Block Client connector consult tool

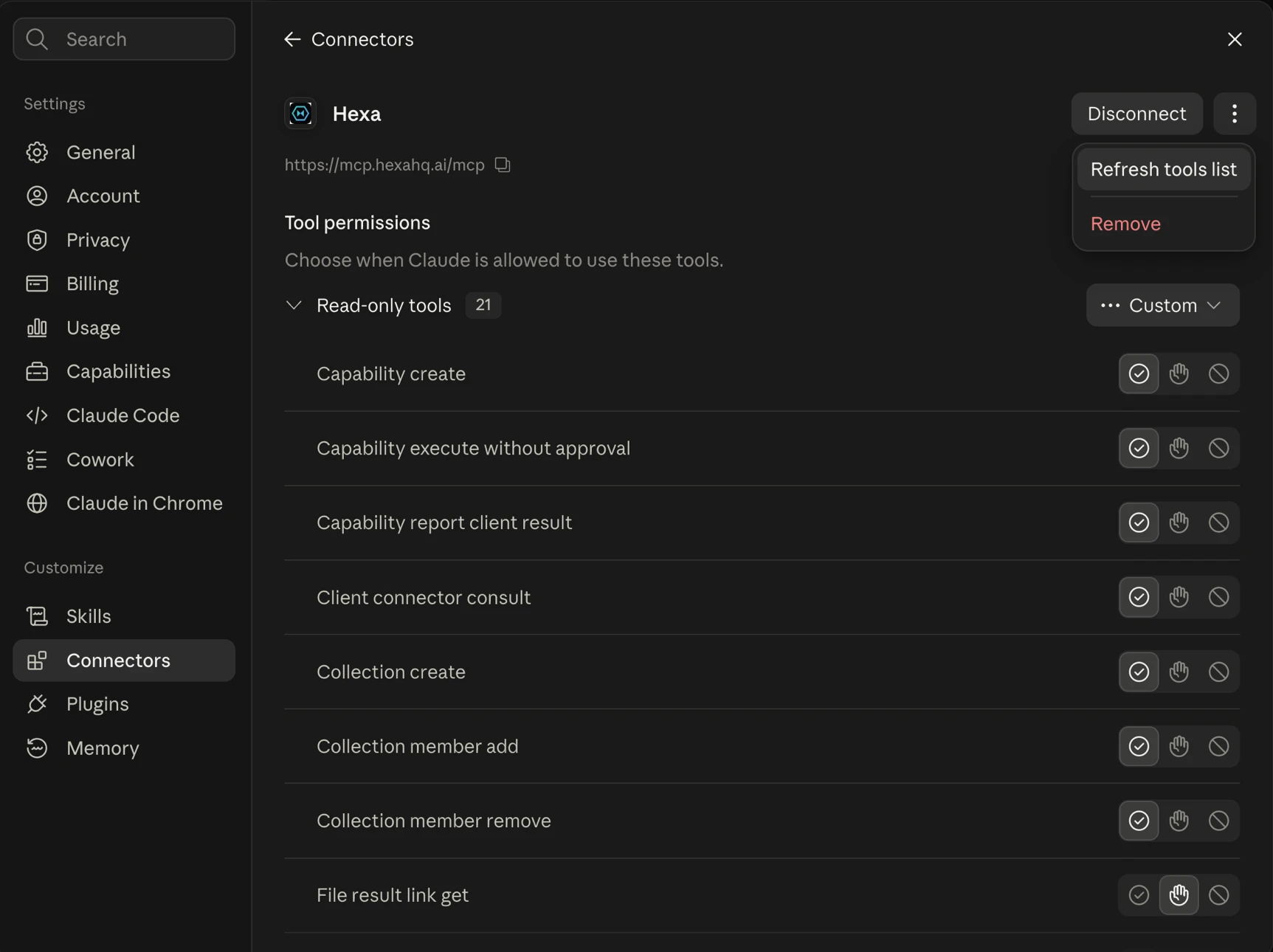tap(1219, 597)
